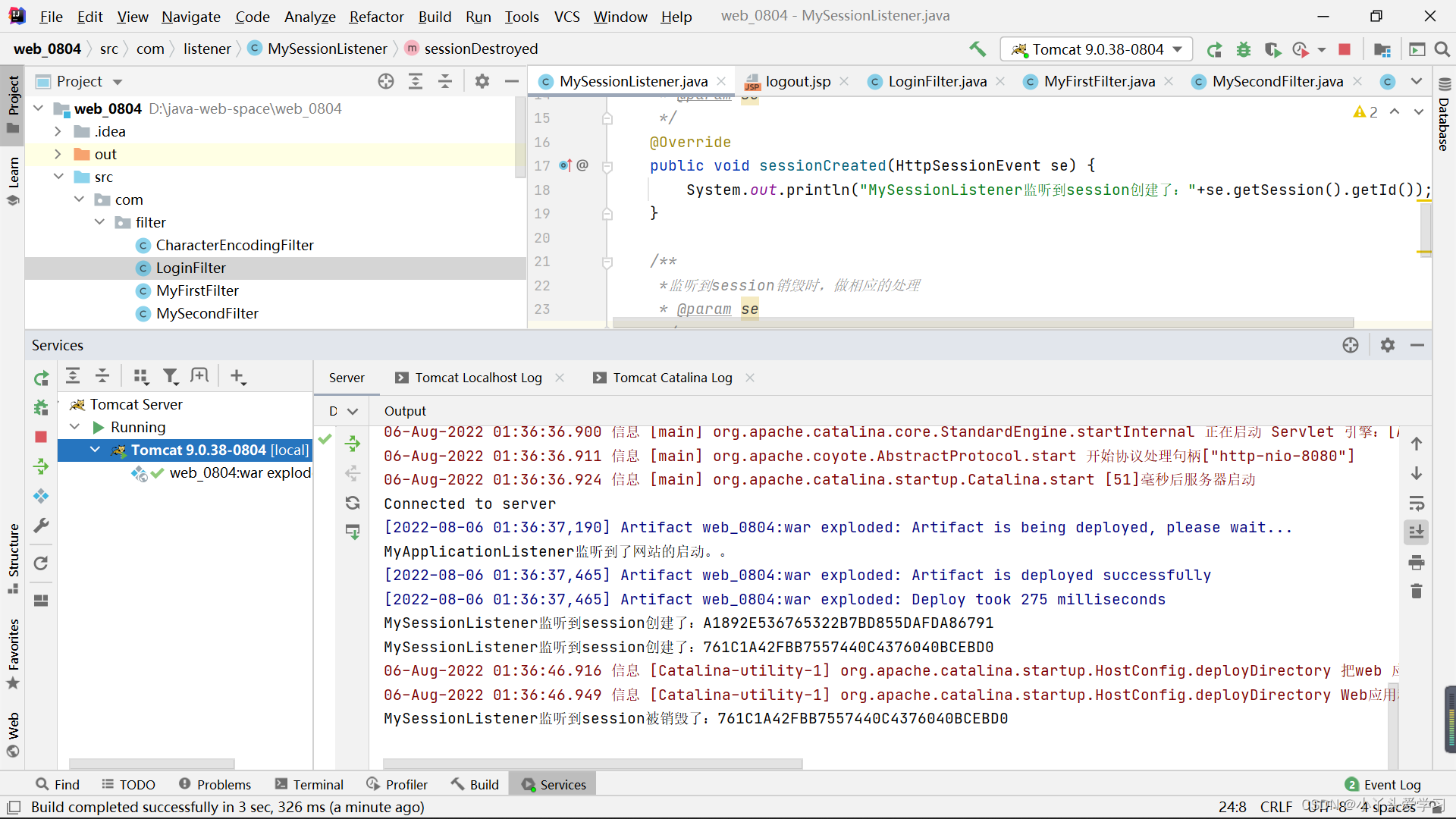The width and height of the screenshot is (1456, 819).
Task: Click the Terminal tab at bottom
Action: pyautogui.click(x=318, y=783)
